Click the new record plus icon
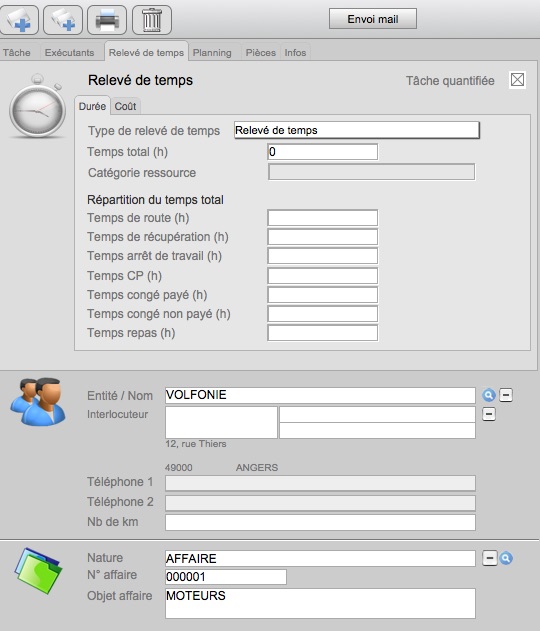 19,19
